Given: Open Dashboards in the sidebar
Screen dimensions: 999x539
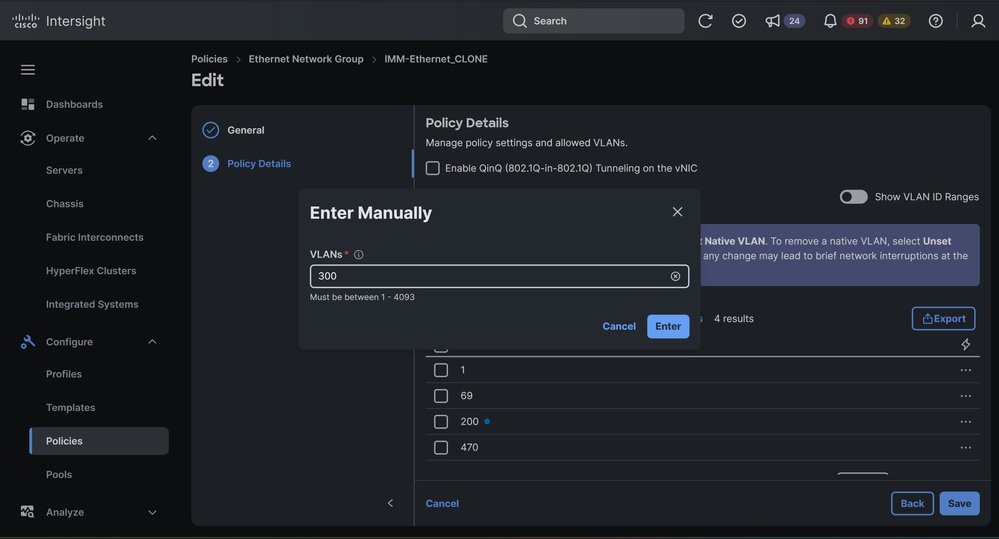Looking at the screenshot, I should [75, 104].
